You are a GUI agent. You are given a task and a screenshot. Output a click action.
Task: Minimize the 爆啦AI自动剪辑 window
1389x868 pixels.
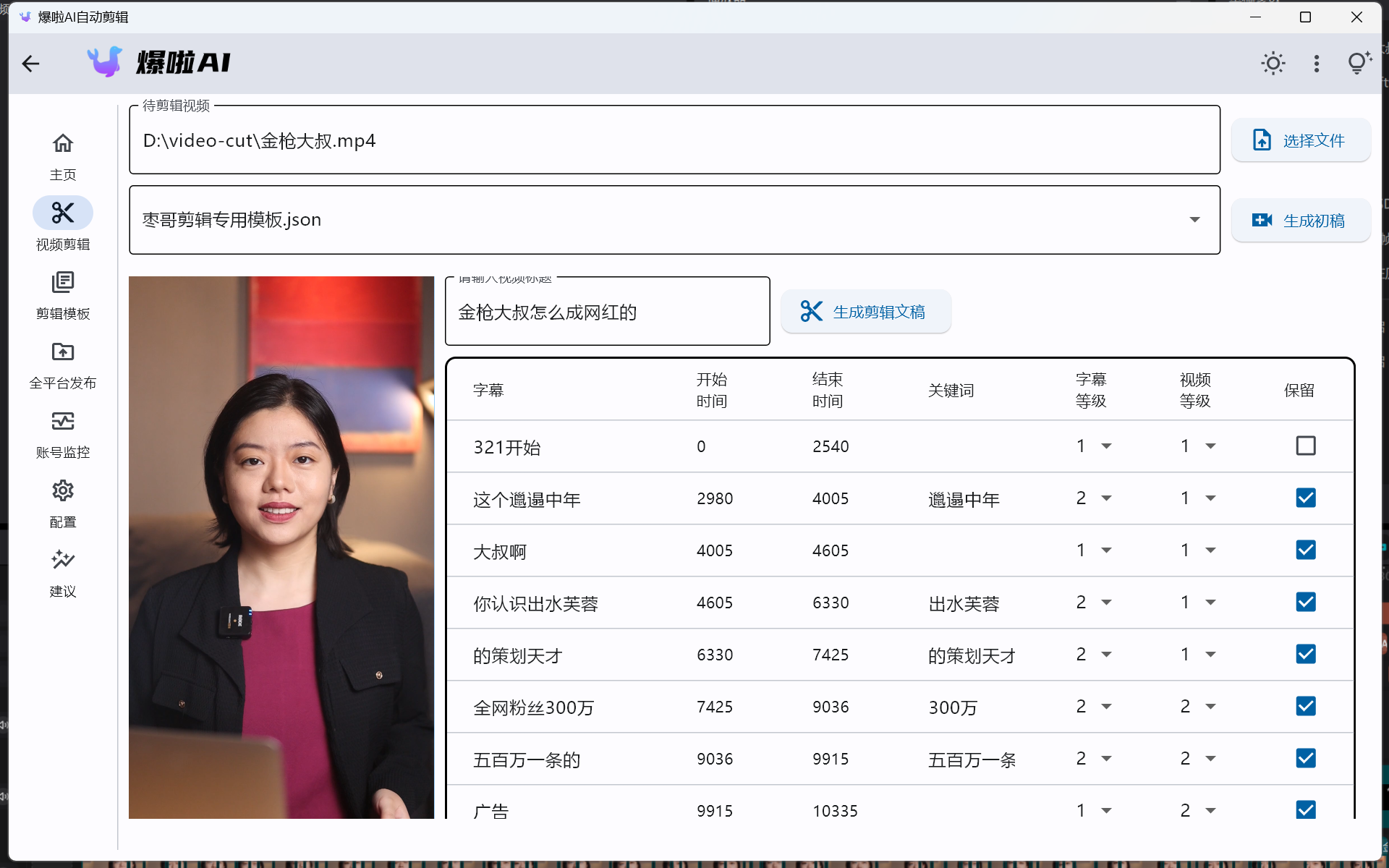tap(1255, 17)
